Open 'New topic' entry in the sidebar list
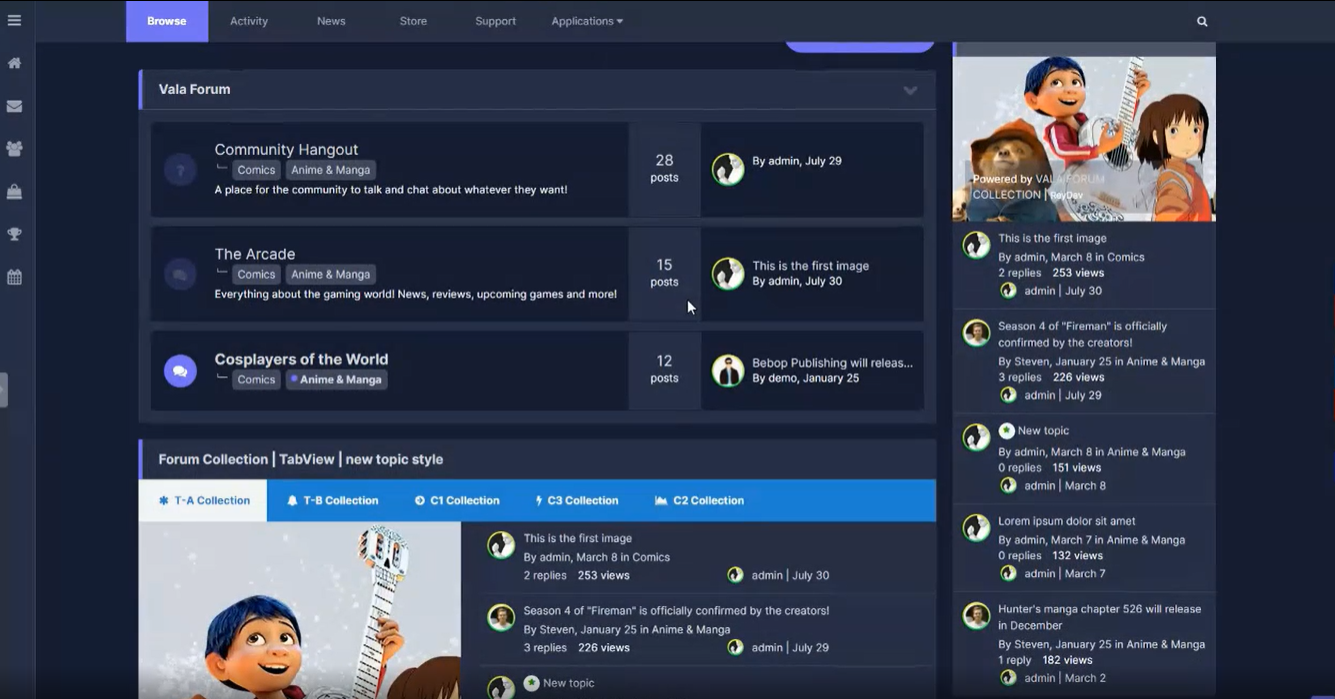The width and height of the screenshot is (1335, 699). (1043, 431)
